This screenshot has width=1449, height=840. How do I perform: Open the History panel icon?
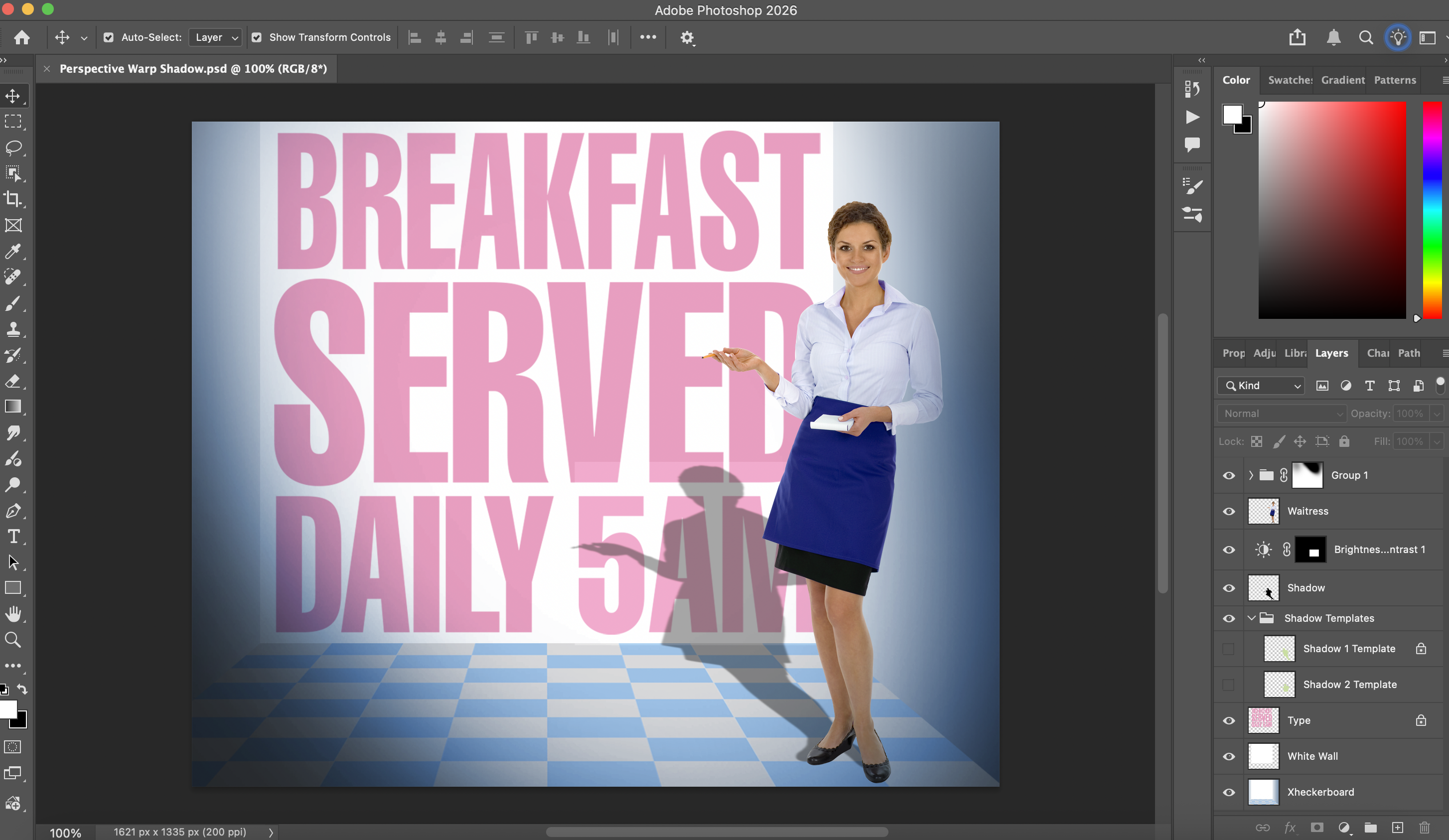(x=1192, y=89)
